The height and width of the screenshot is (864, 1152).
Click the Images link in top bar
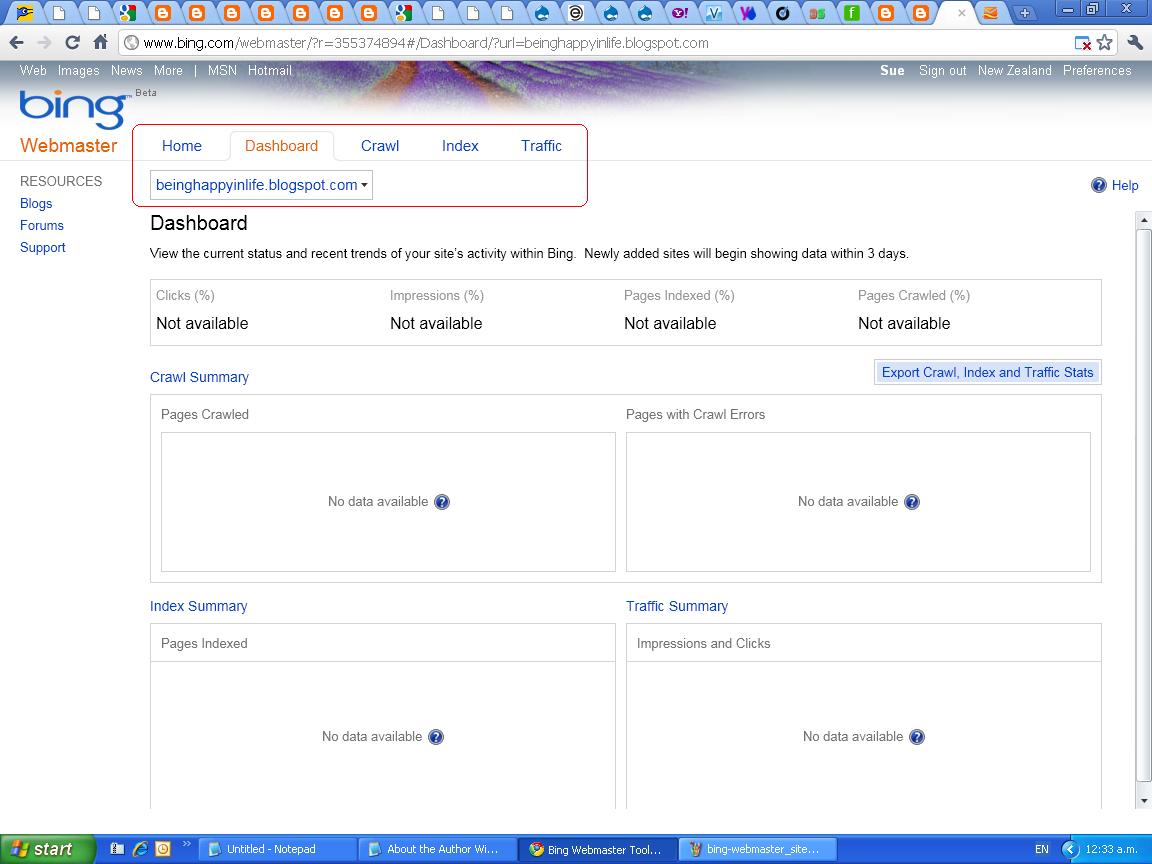coord(79,71)
